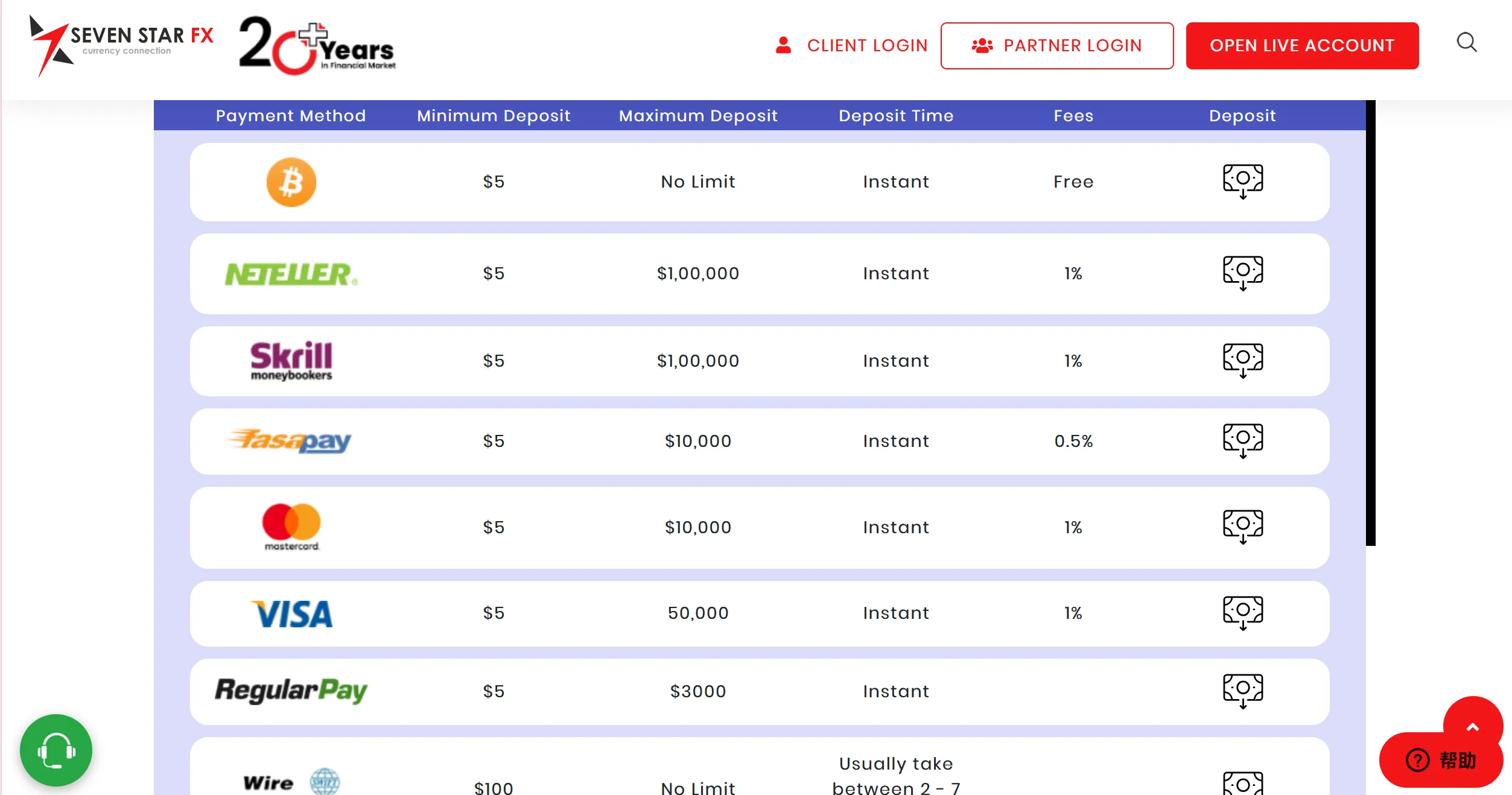Click Neteller's "$1,00,000" maximum deposit
Screen dimensions: 1512x795
[x=698, y=273]
